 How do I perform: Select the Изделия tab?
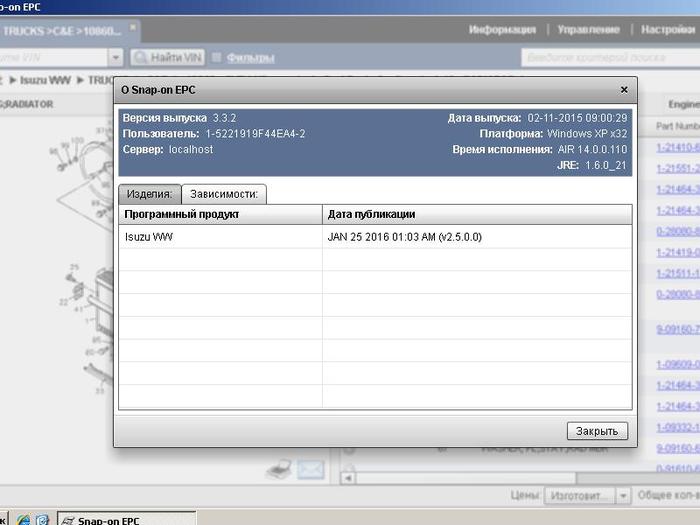point(149,194)
